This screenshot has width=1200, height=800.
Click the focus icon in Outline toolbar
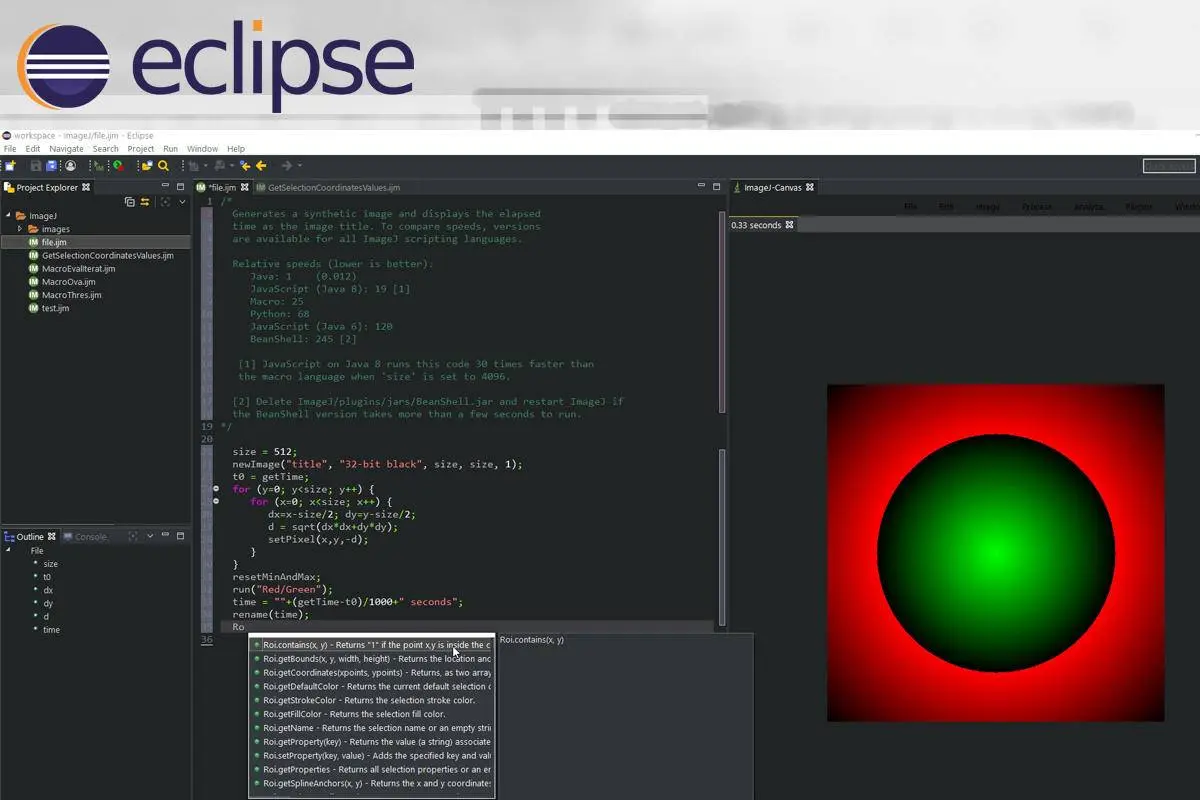(133, 536)
